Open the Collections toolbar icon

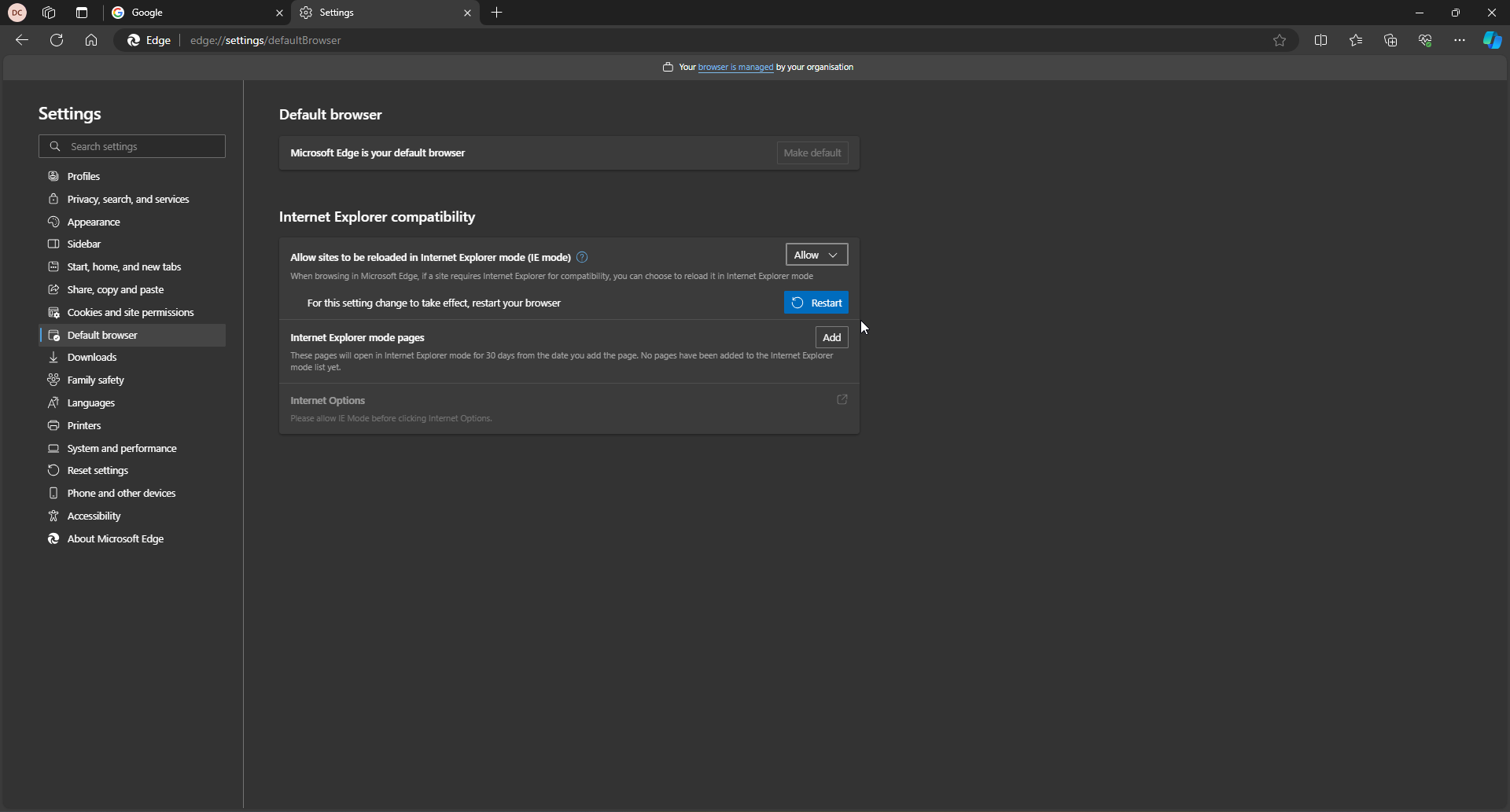point(1390,40)
